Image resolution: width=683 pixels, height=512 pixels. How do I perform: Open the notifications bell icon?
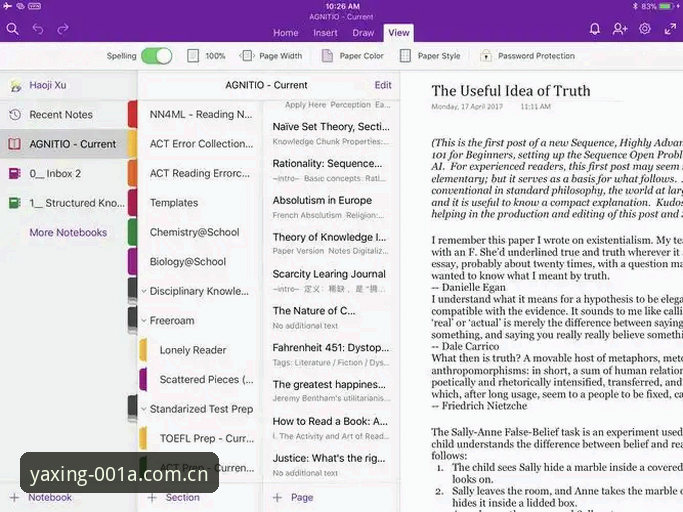(595, 29)
